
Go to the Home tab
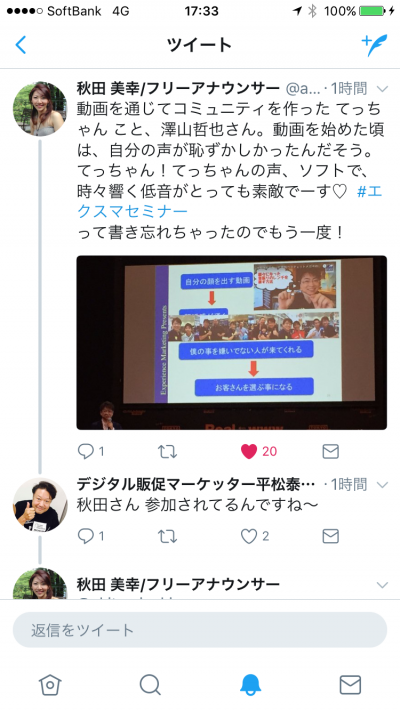[x=50, y=685]
